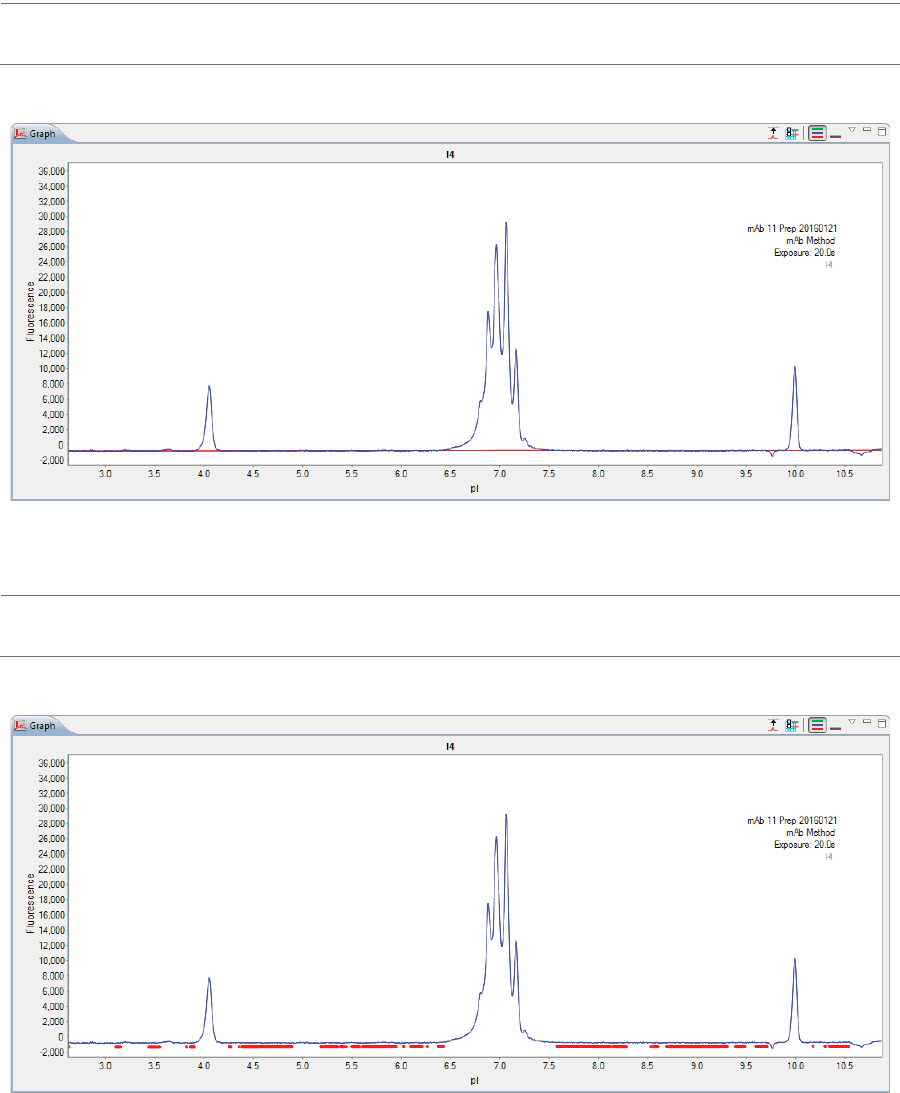
Task: Toggle stacked traces view in upper Graph panel
Action: 817,133
